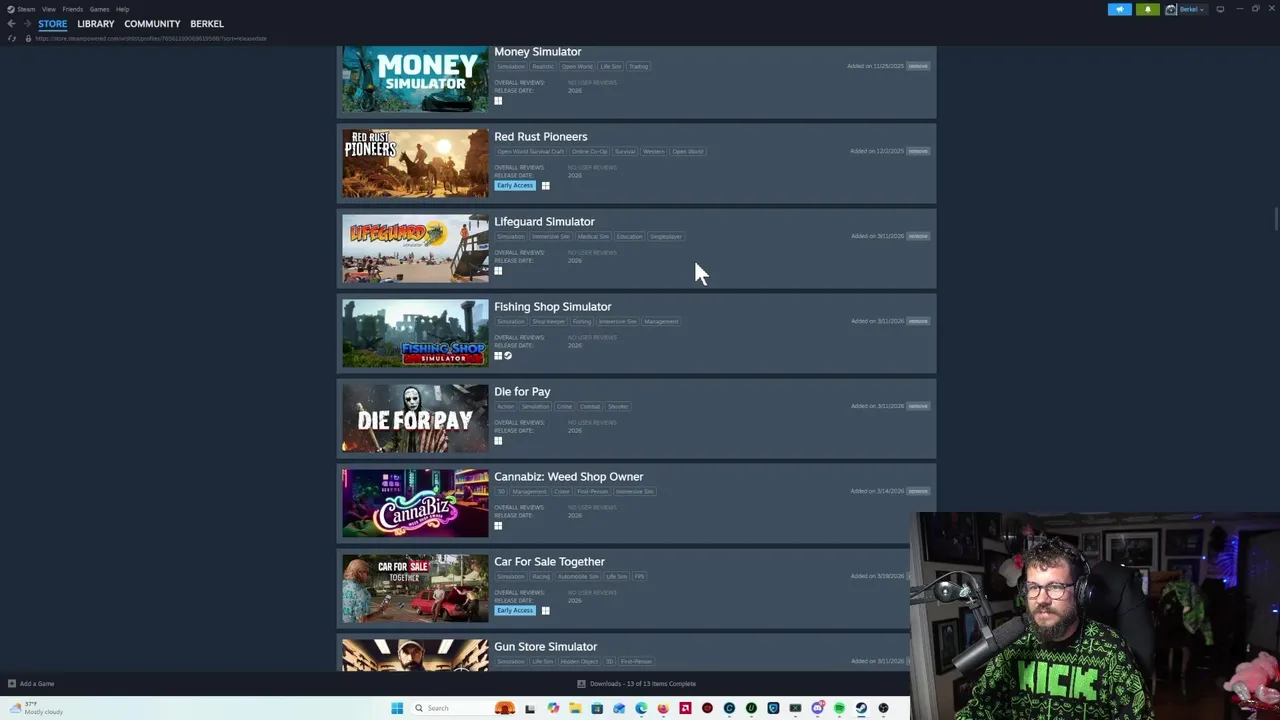1280x720 pixels.
Task: Open the View menu
Action: (x=48, y=9)
